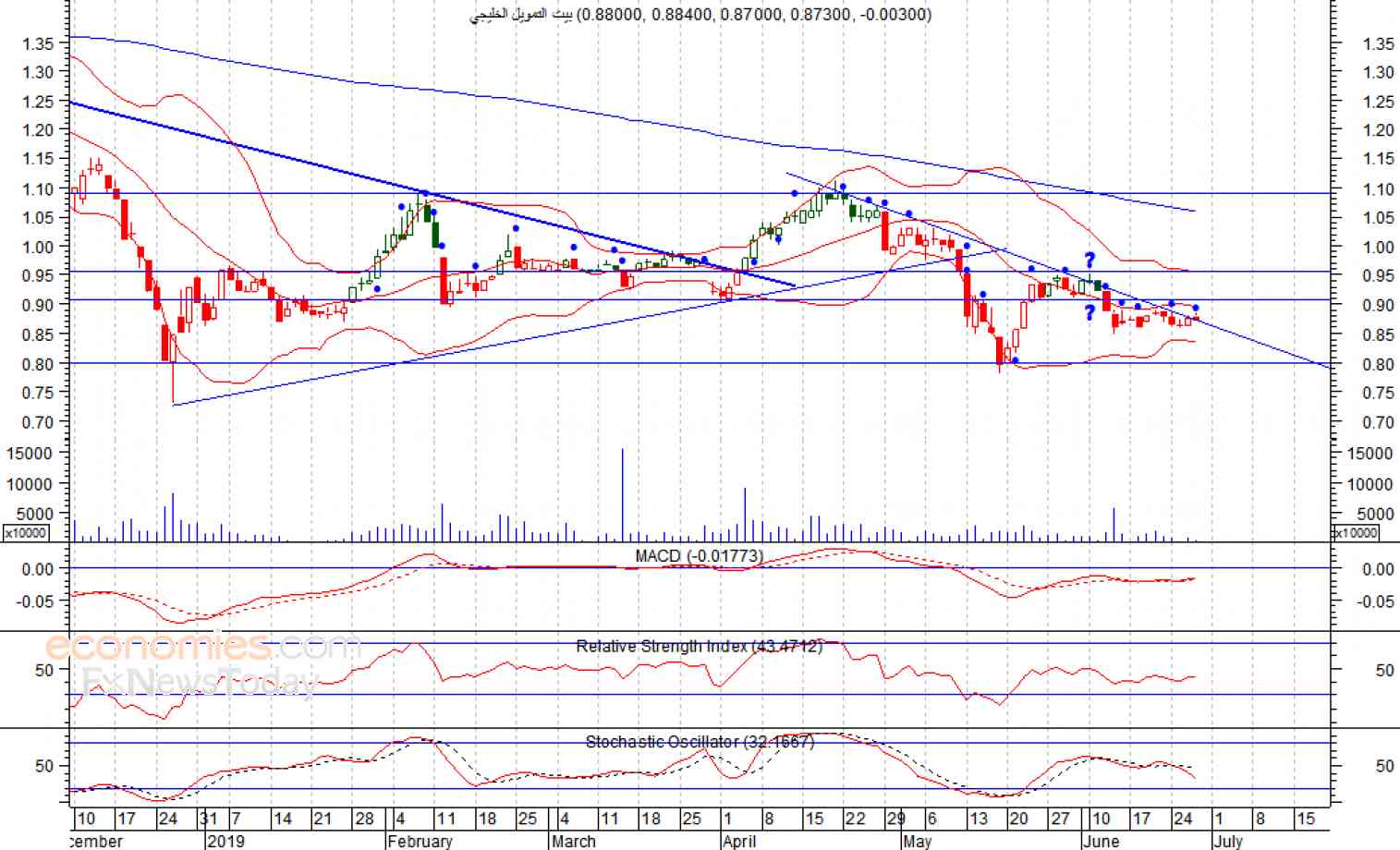Select the March month label on axis
Screen dimensions: 1400x850
(574, 841)
